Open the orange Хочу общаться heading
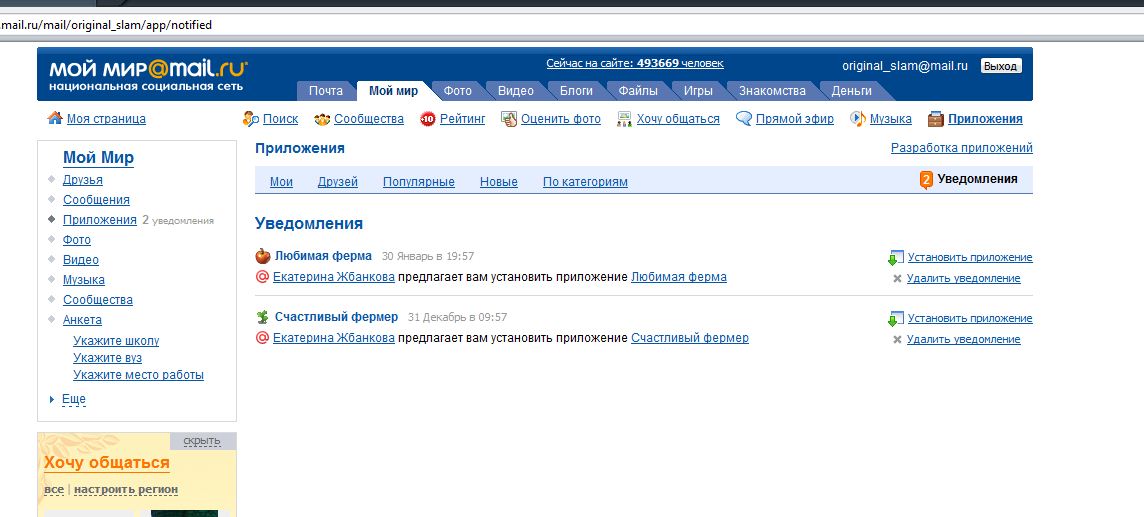The image size is (1144, 517). 107,463
